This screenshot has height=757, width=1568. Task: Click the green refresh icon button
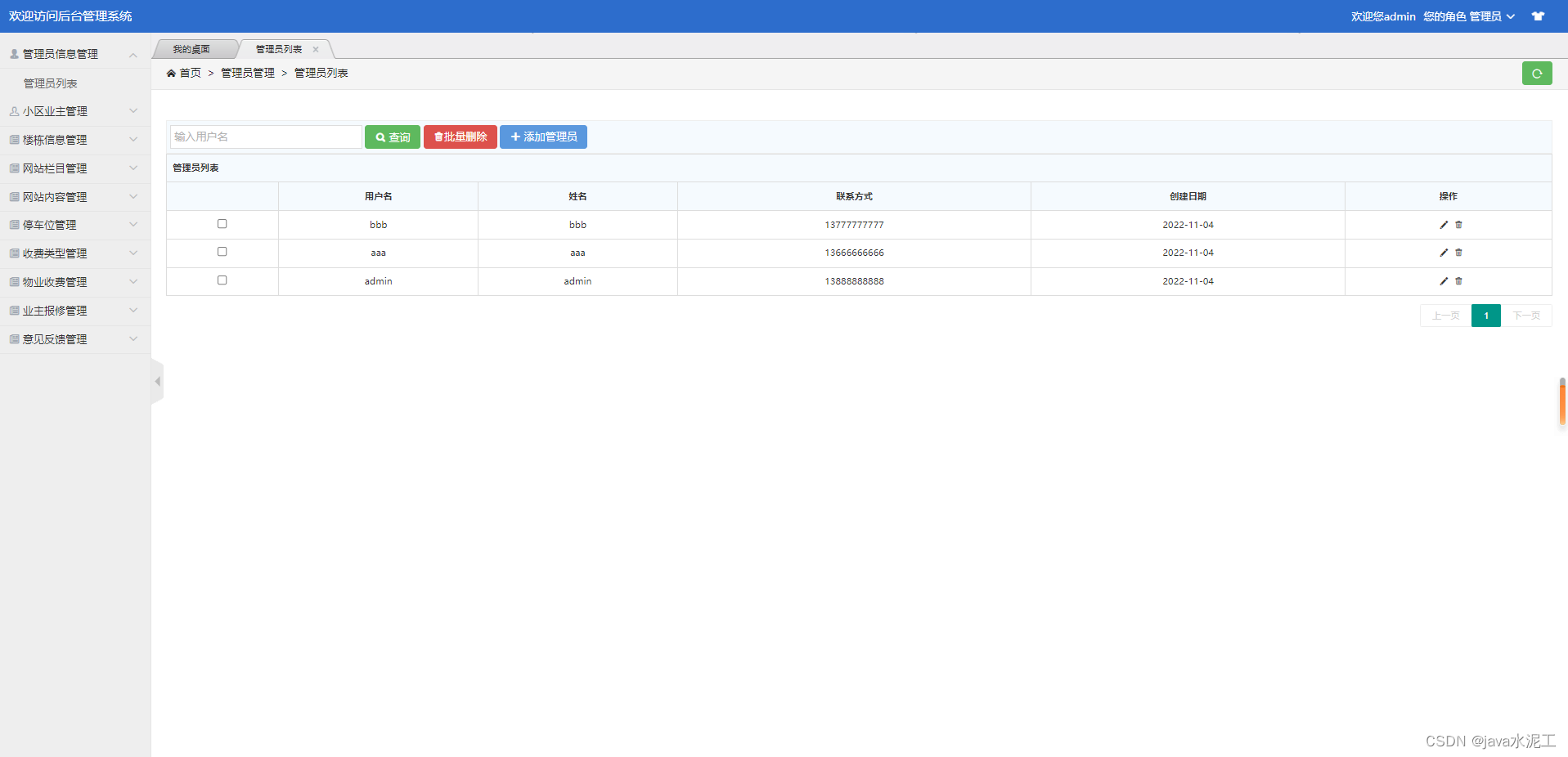coord(1537,74)
